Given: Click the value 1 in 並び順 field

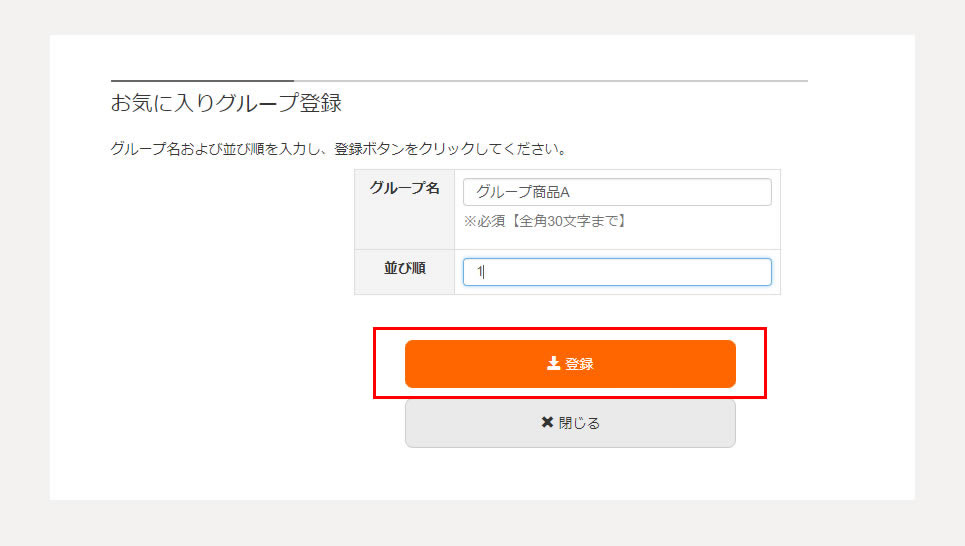Looking at the screenshot, I should click(479, 271).
